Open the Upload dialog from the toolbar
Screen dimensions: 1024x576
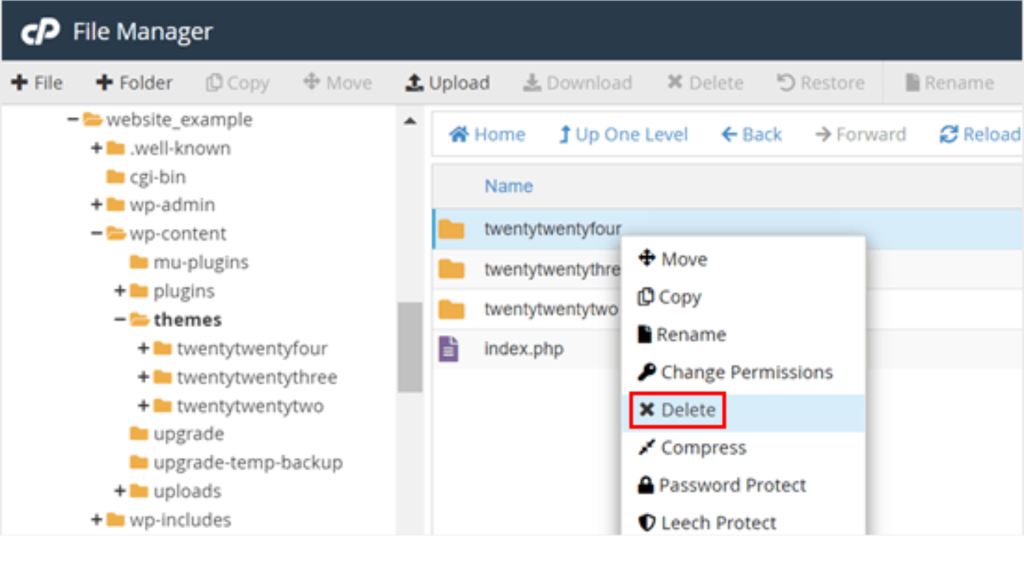(x=447, y=83)
